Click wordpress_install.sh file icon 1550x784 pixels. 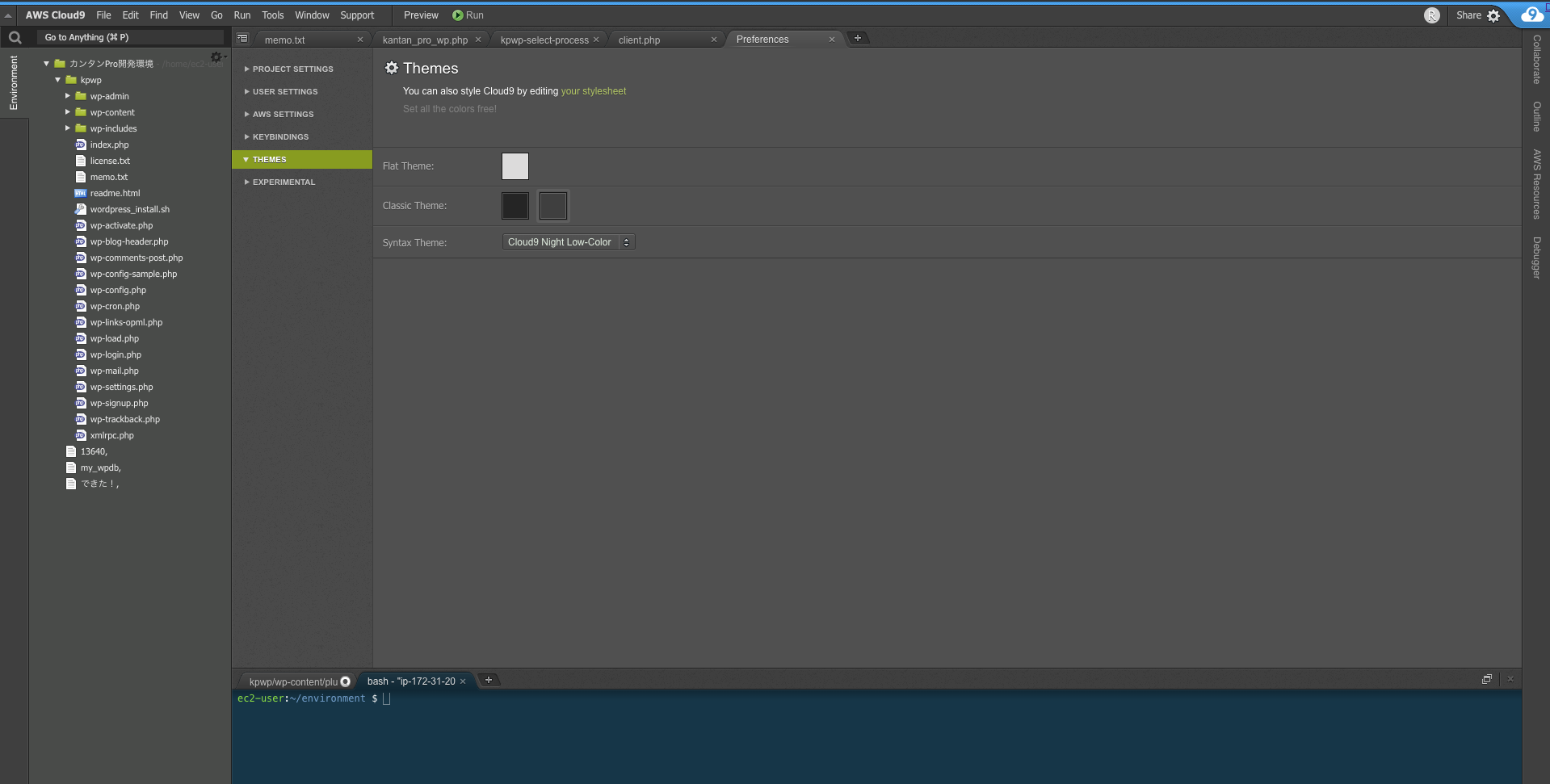tap(81, 209)
